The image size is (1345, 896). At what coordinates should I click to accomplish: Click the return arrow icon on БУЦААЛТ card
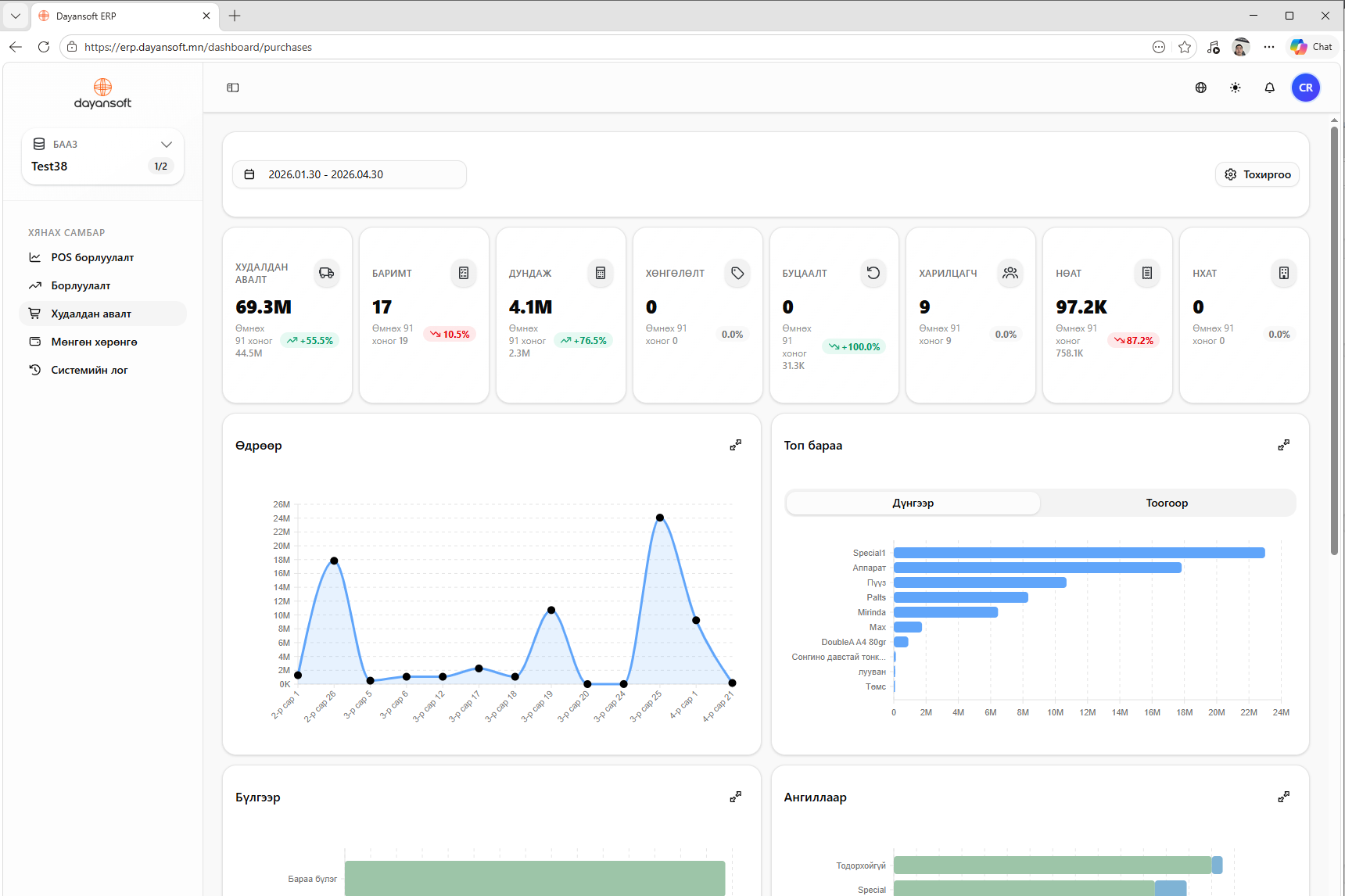click(873, 273)
